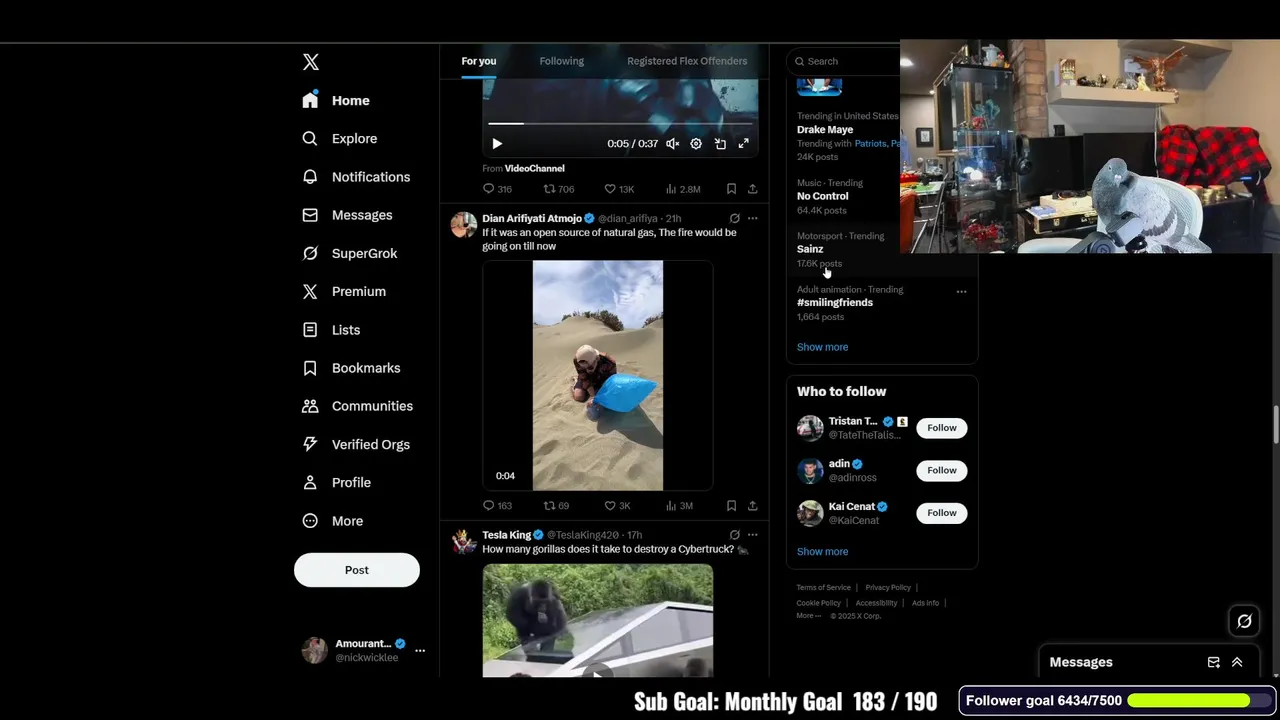Repost the post with 706 reposts

point(558,189)
